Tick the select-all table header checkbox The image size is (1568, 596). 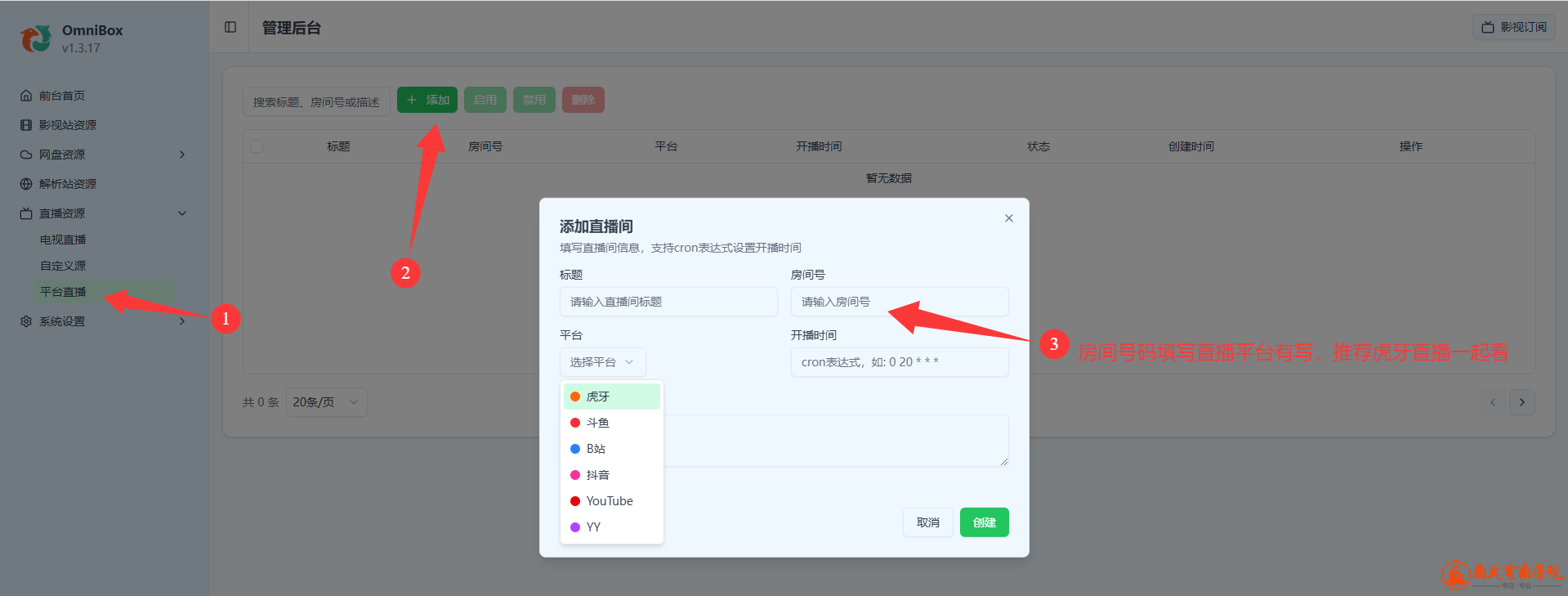[257, 146]
